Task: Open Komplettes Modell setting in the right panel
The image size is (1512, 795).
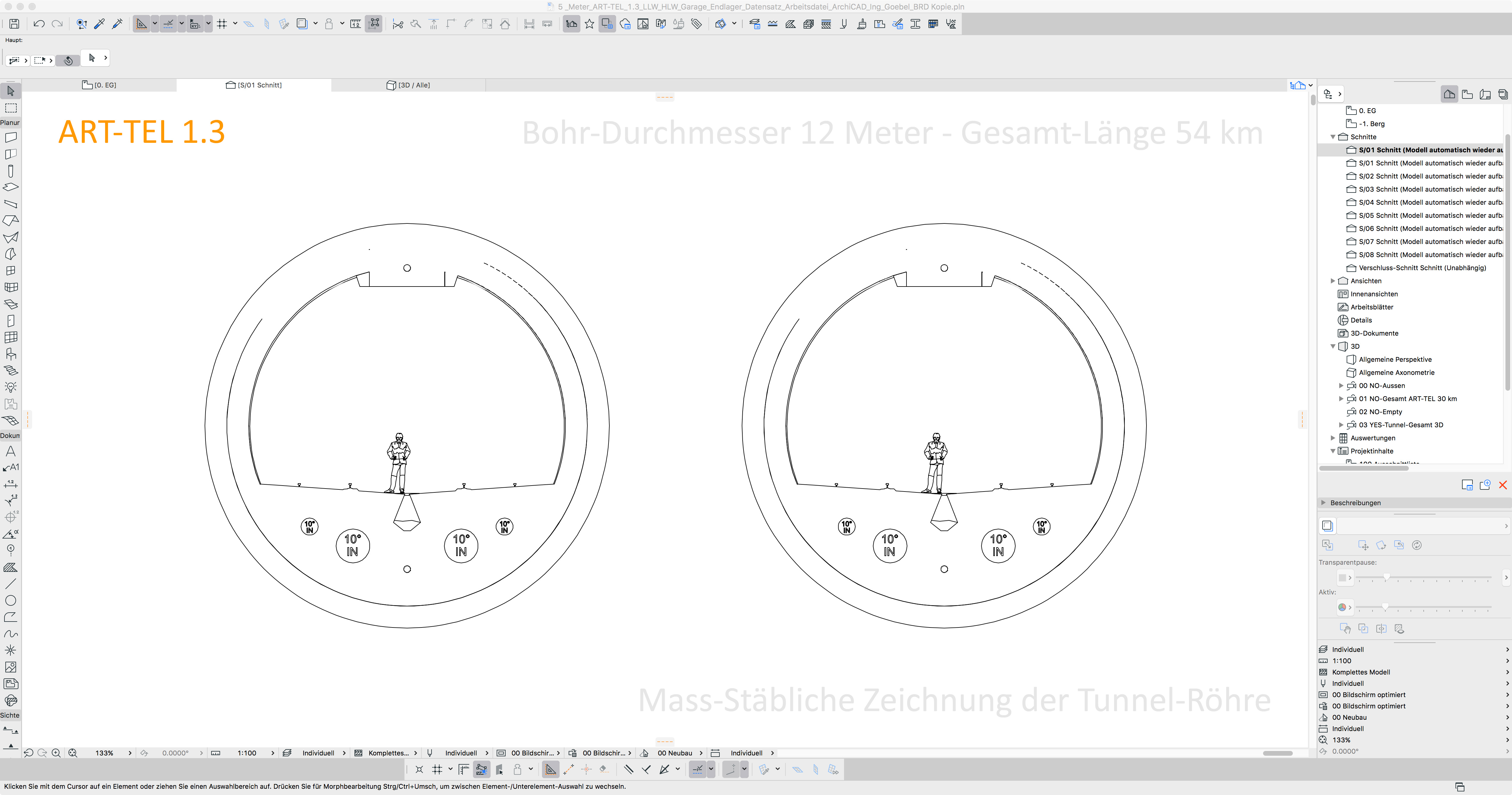Action: 1361,672
